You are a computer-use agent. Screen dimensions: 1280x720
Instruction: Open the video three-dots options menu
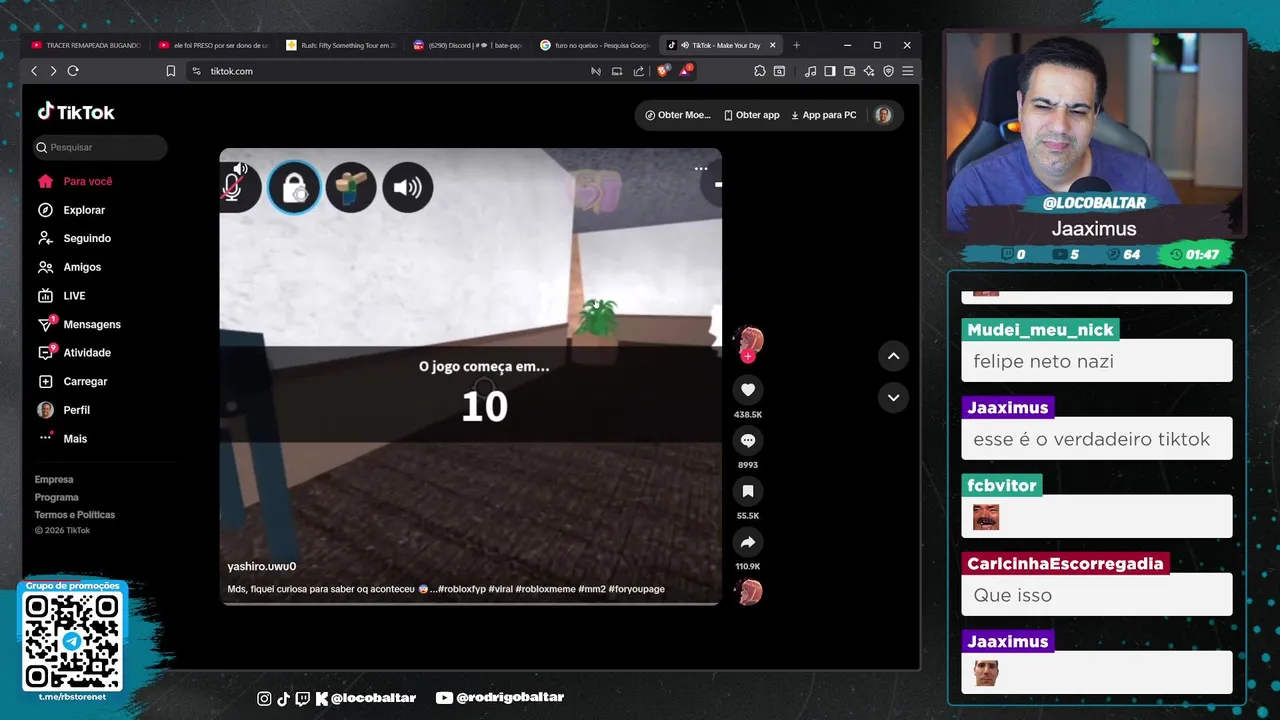point(701,169)
